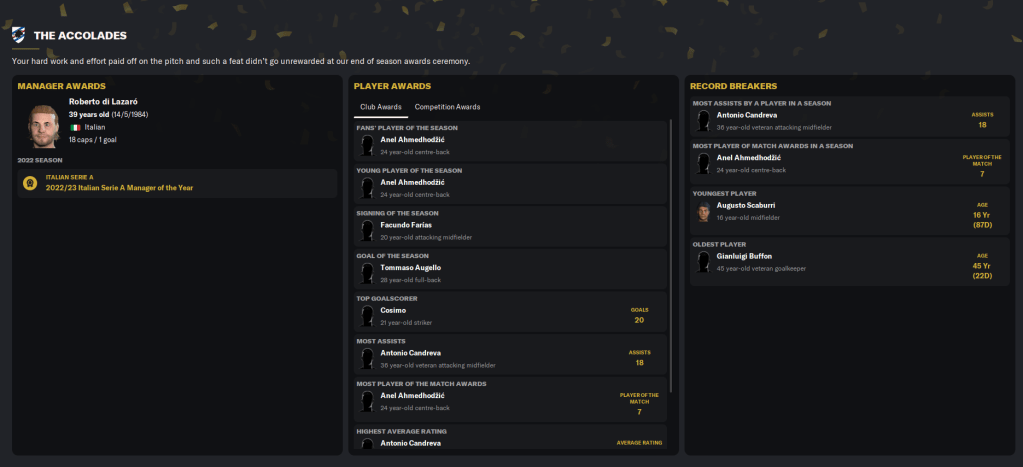
Task: Click Augusto Scaburri's player photo
Action: tap(705, 211)
